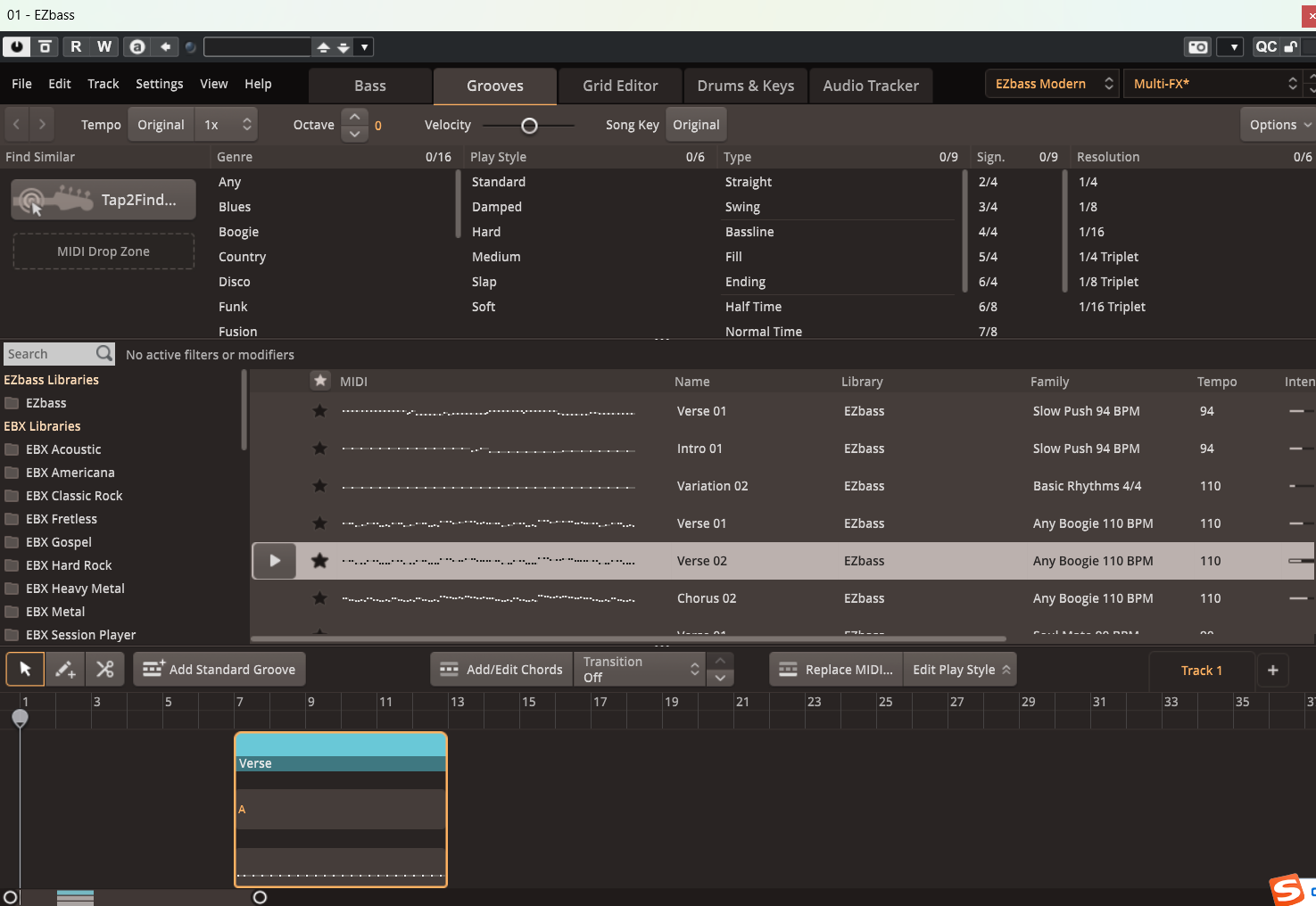Click the Add Standard Groove button
The width and height of the screenshot is (1316, 906).
click(x=219, y=668)
